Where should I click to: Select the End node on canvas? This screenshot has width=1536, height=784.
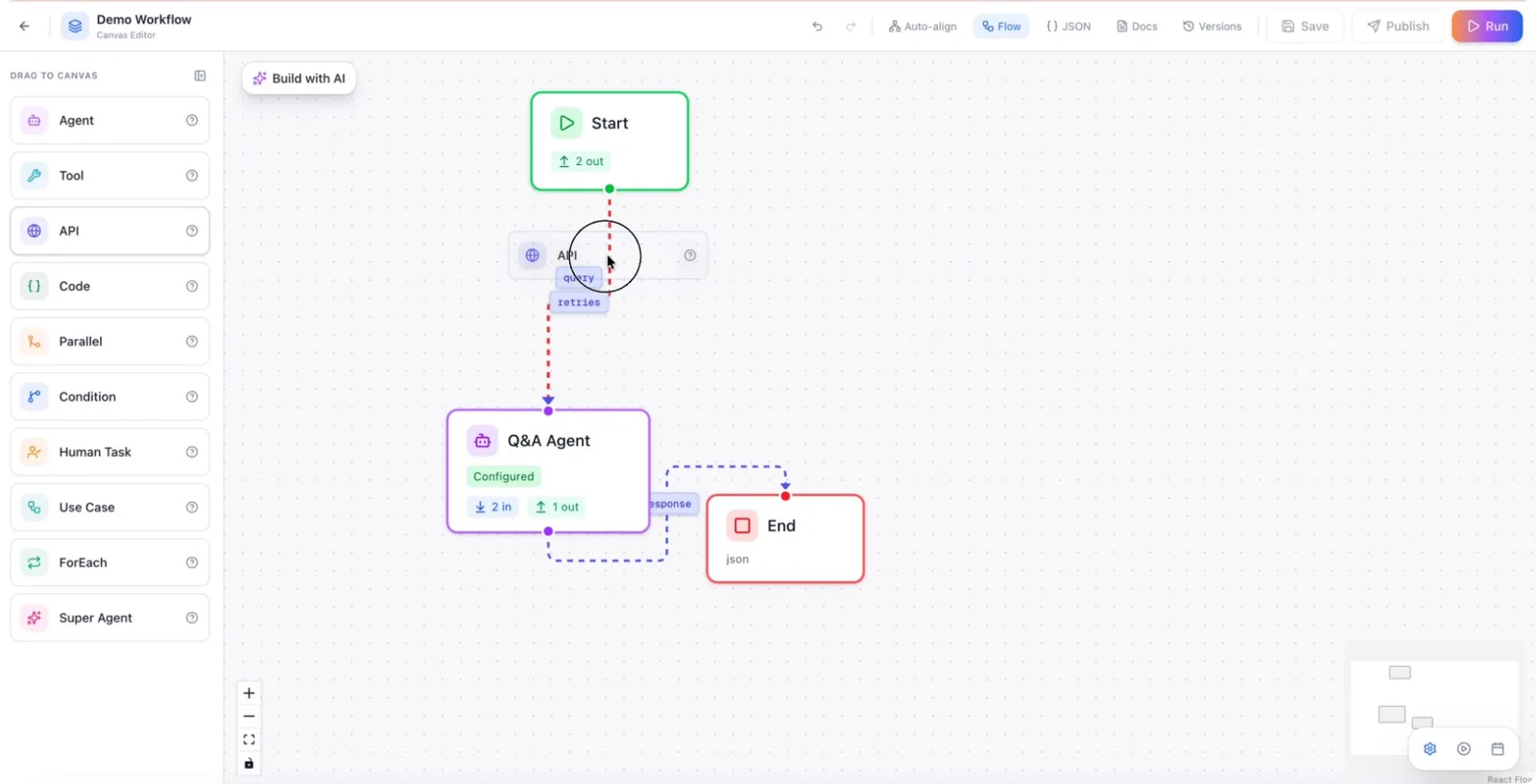(785, 538)
